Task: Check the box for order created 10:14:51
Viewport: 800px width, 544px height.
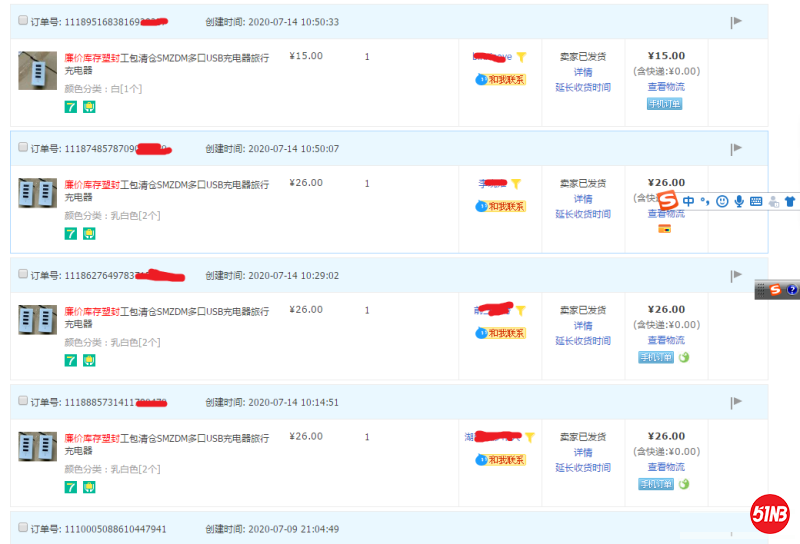Action: [x=23, y=401]
